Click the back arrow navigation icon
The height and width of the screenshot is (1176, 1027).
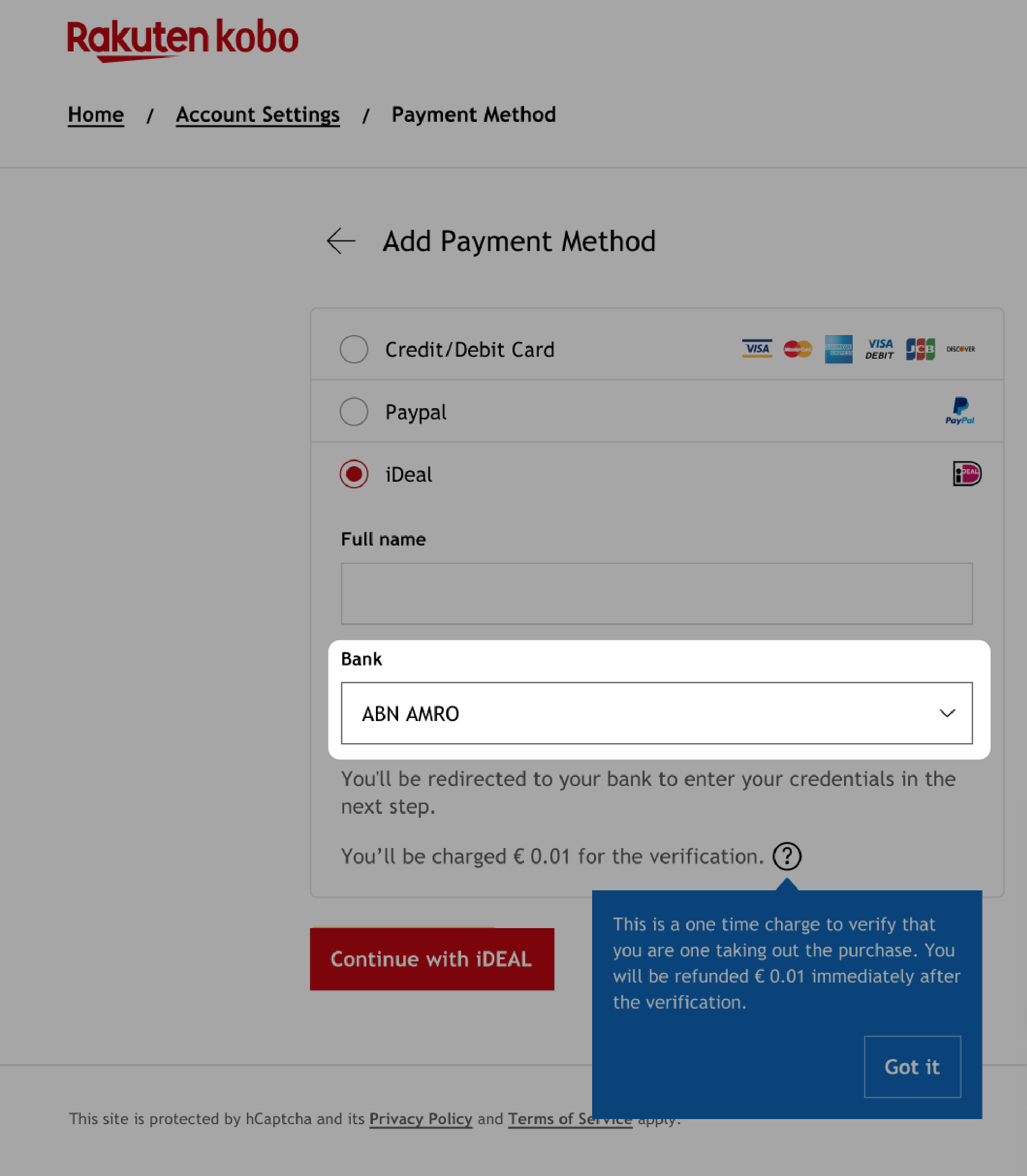pyautogui.click(x=340, y=242)
